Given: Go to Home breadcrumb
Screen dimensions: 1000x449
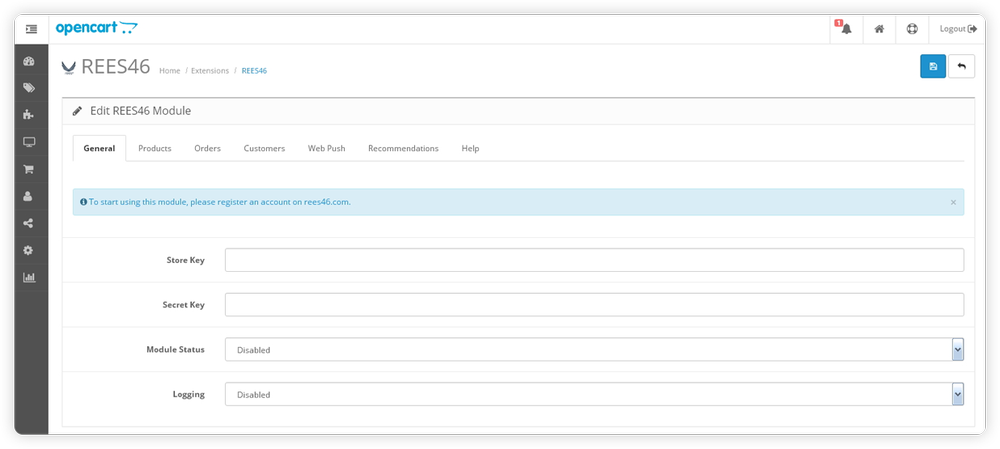Looking at the screenshot, I should [x=170, y=71].
